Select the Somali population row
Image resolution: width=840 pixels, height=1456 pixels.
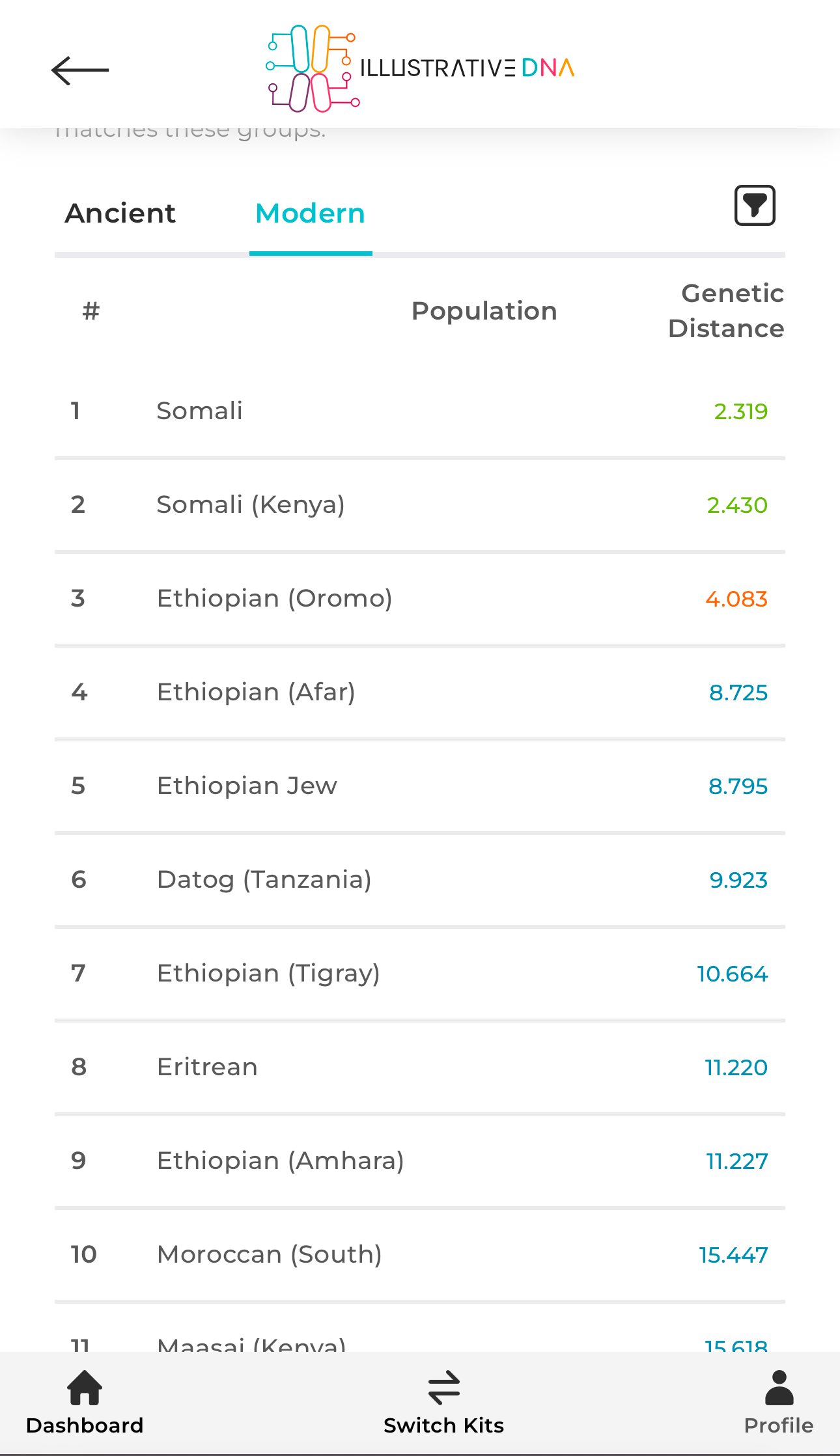(x=420, y=411)
